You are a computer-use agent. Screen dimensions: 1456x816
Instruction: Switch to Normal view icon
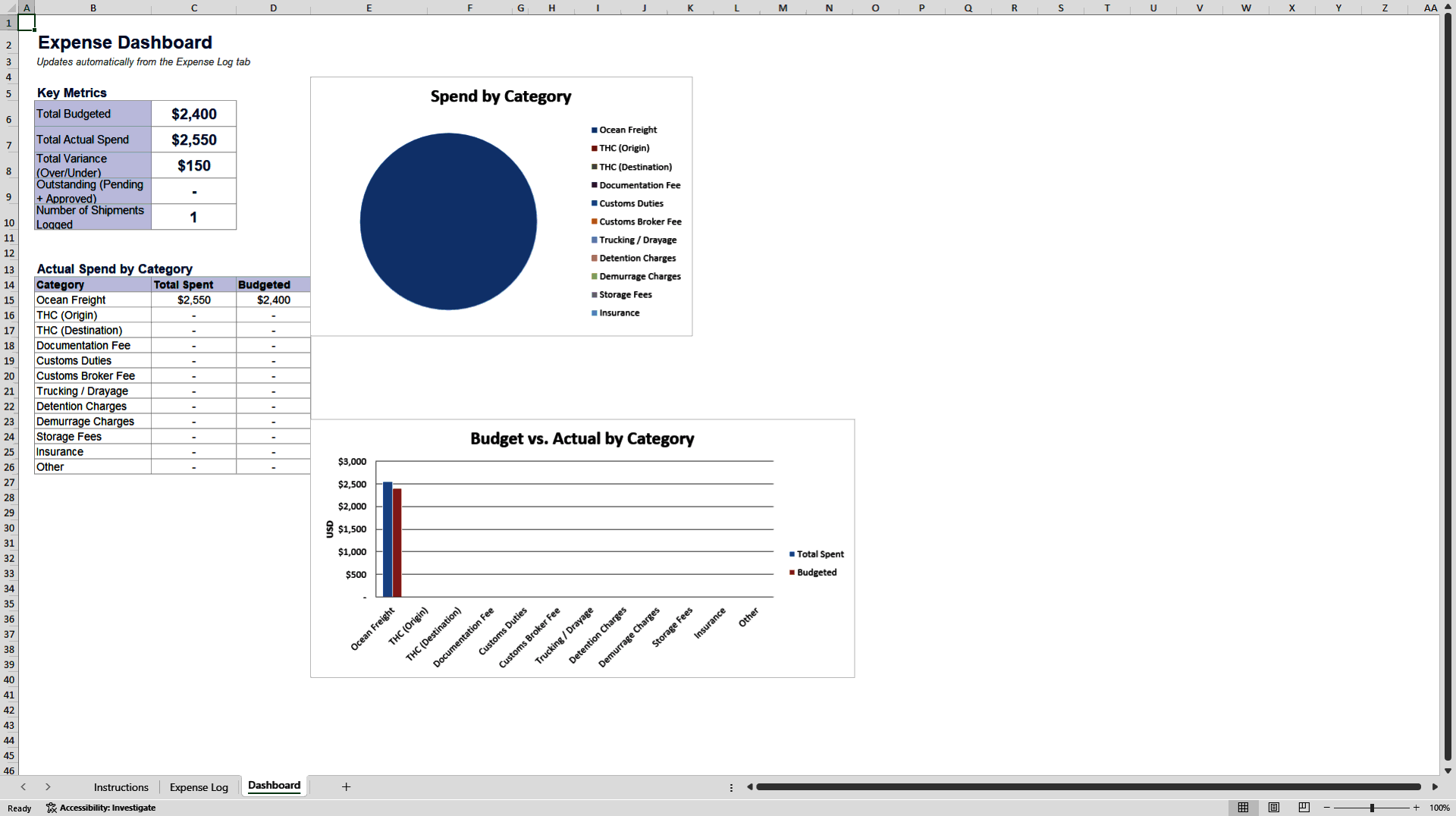pyautogui.click(x=1243, y=808)
